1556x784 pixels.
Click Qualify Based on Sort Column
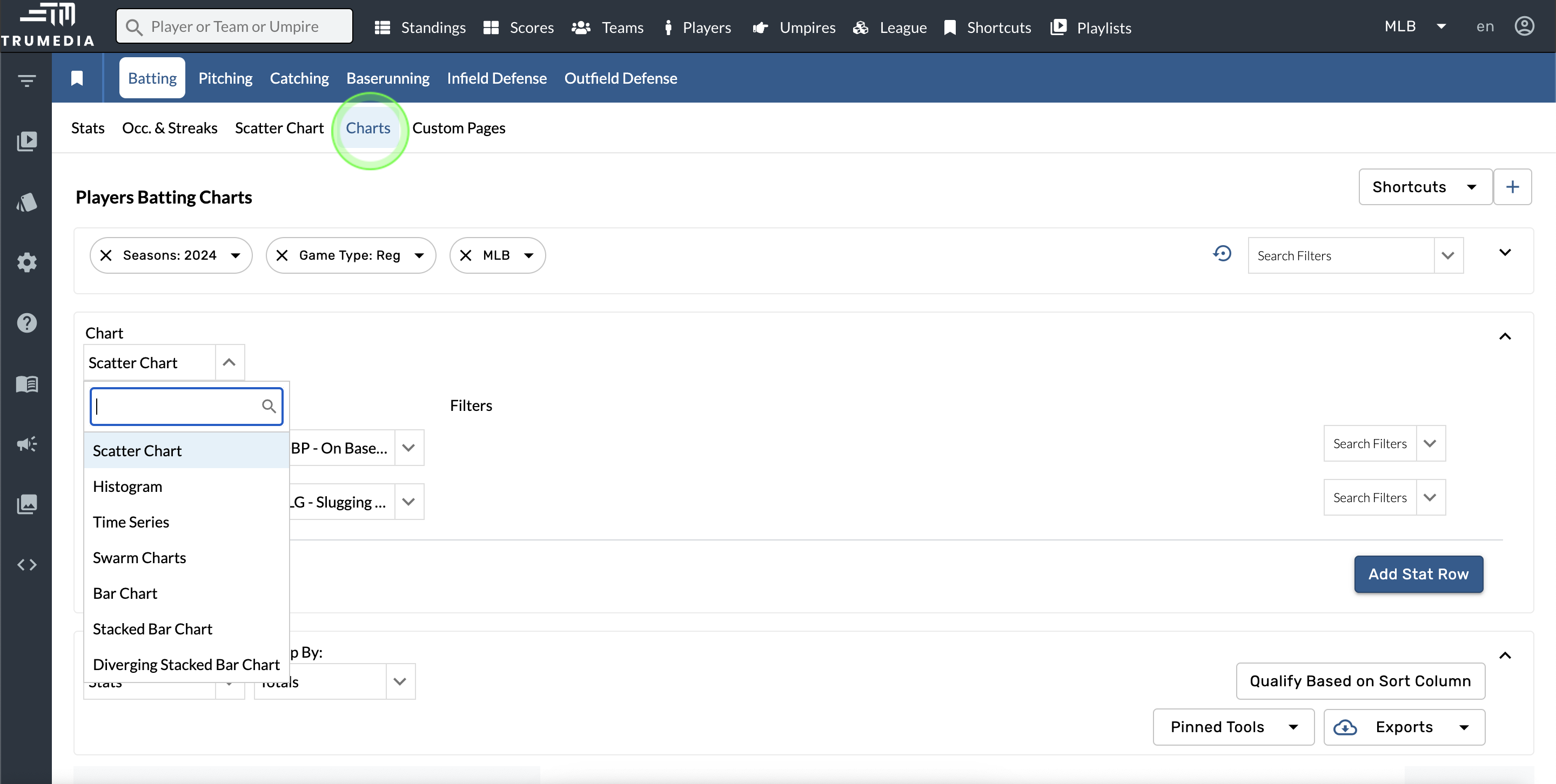point(1360,681)
